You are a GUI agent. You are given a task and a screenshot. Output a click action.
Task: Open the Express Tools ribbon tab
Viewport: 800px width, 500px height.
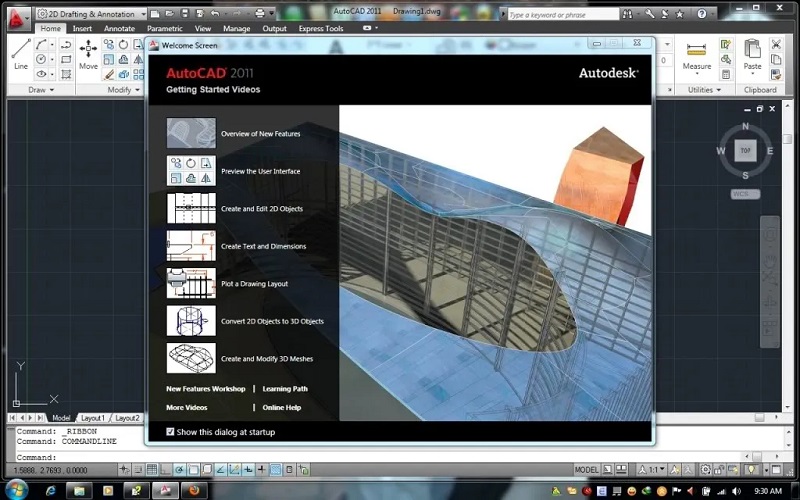point(321,29)
